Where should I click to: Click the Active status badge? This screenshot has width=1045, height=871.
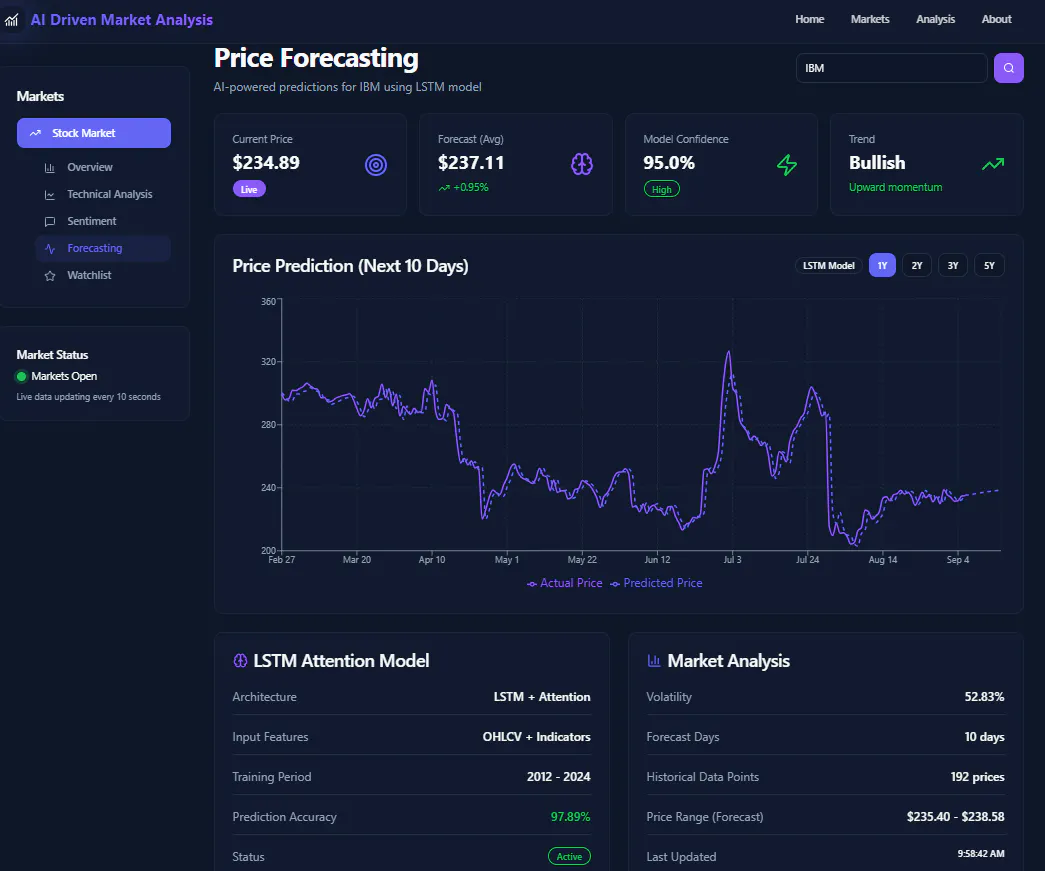(569, 856)
